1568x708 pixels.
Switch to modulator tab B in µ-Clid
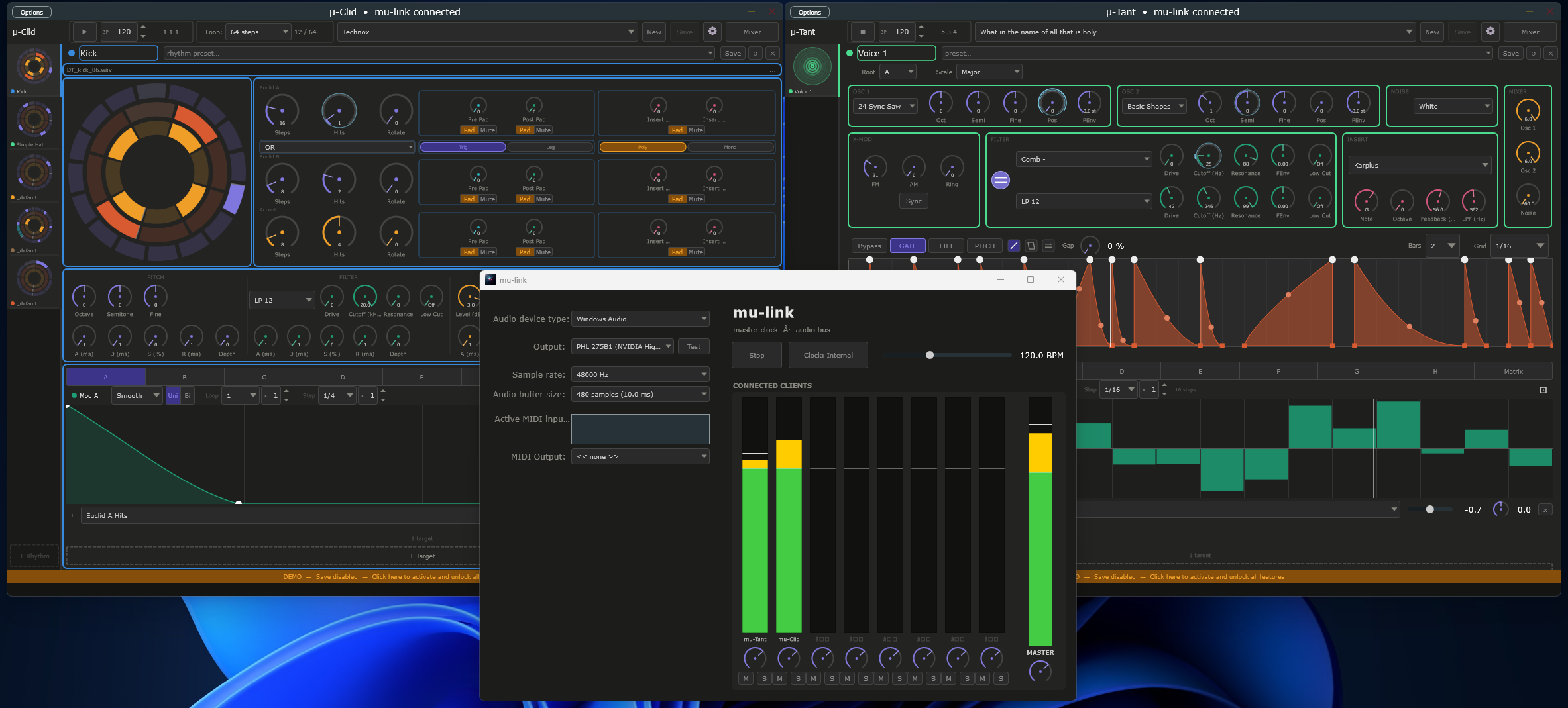pos(184,377)
